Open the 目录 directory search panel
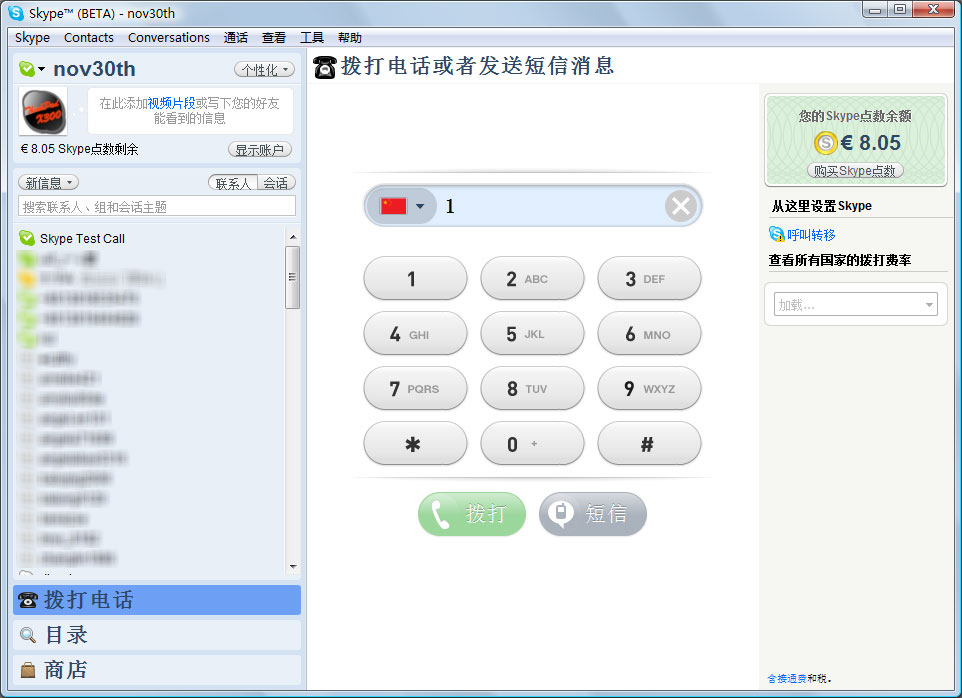This screenshot has height=698, width=962. coord(157,635)
